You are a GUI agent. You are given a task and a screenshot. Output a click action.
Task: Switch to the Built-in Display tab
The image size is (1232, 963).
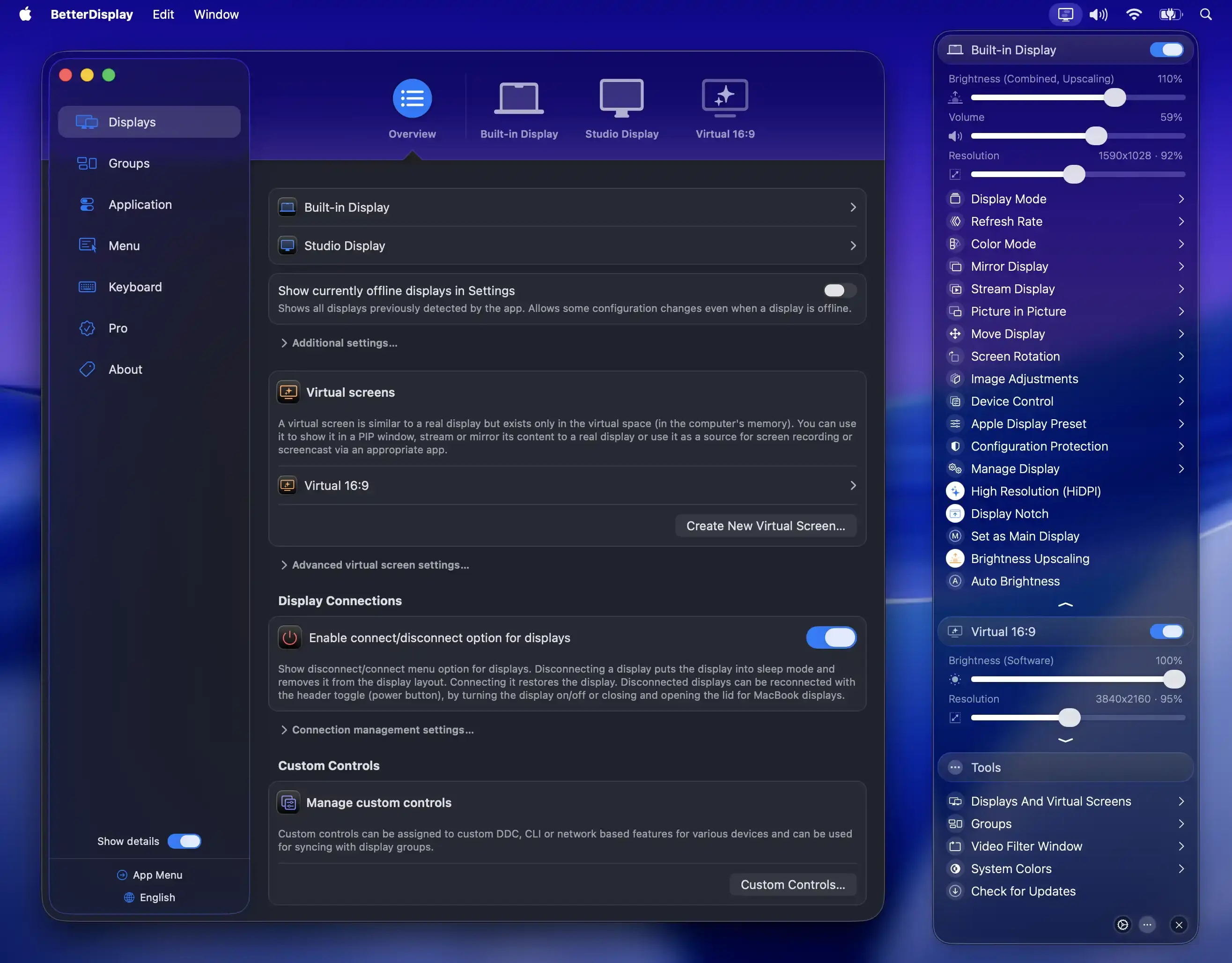tap(518, 109)
